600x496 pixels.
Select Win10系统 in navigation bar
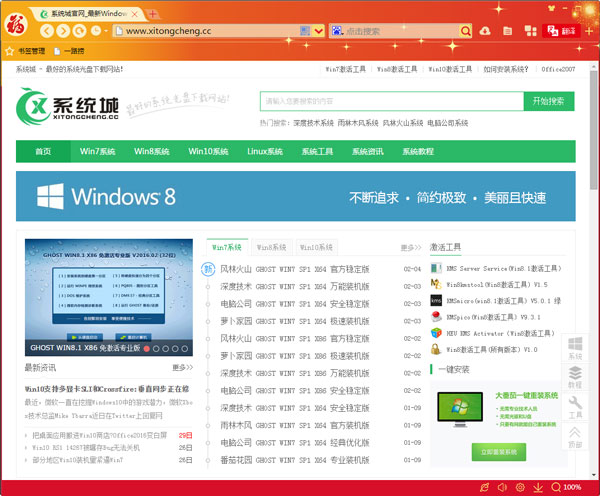point(208,152)
